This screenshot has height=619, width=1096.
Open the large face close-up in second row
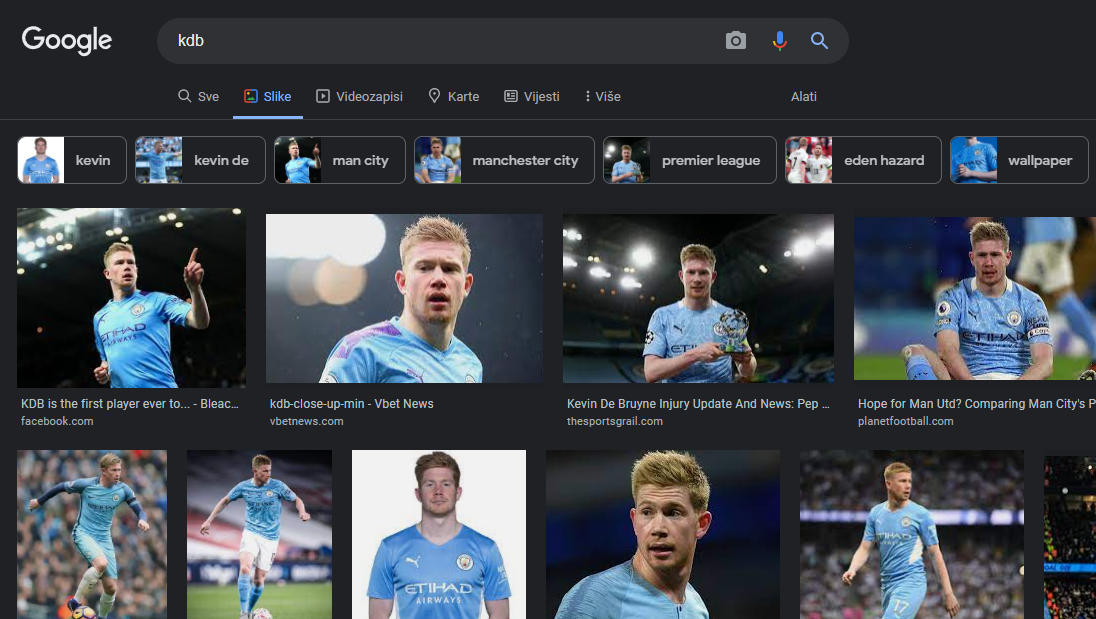pyautogui.click(x=663, y=534)
